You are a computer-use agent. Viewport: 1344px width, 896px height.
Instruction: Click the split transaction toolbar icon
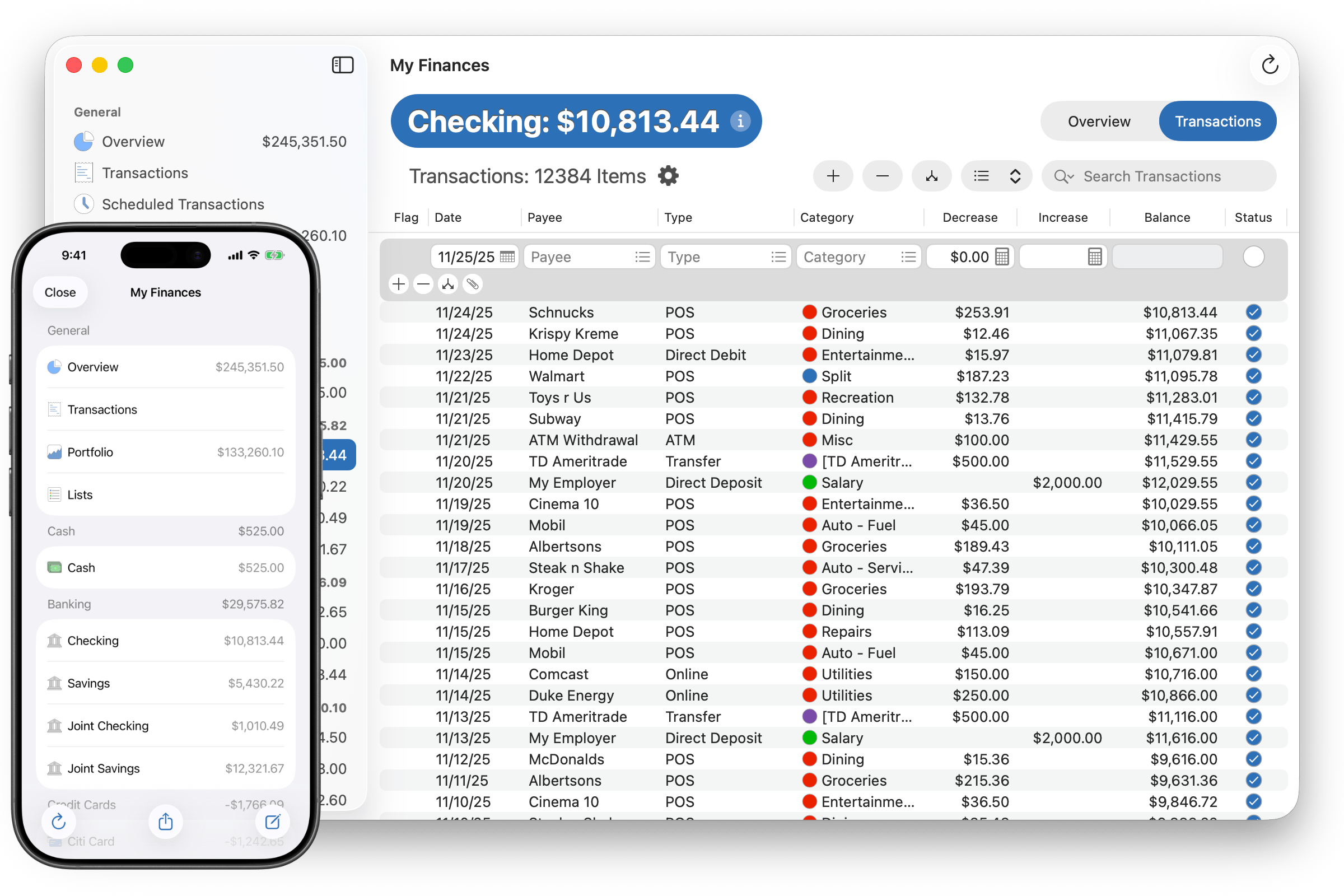(x=931, y=176)
